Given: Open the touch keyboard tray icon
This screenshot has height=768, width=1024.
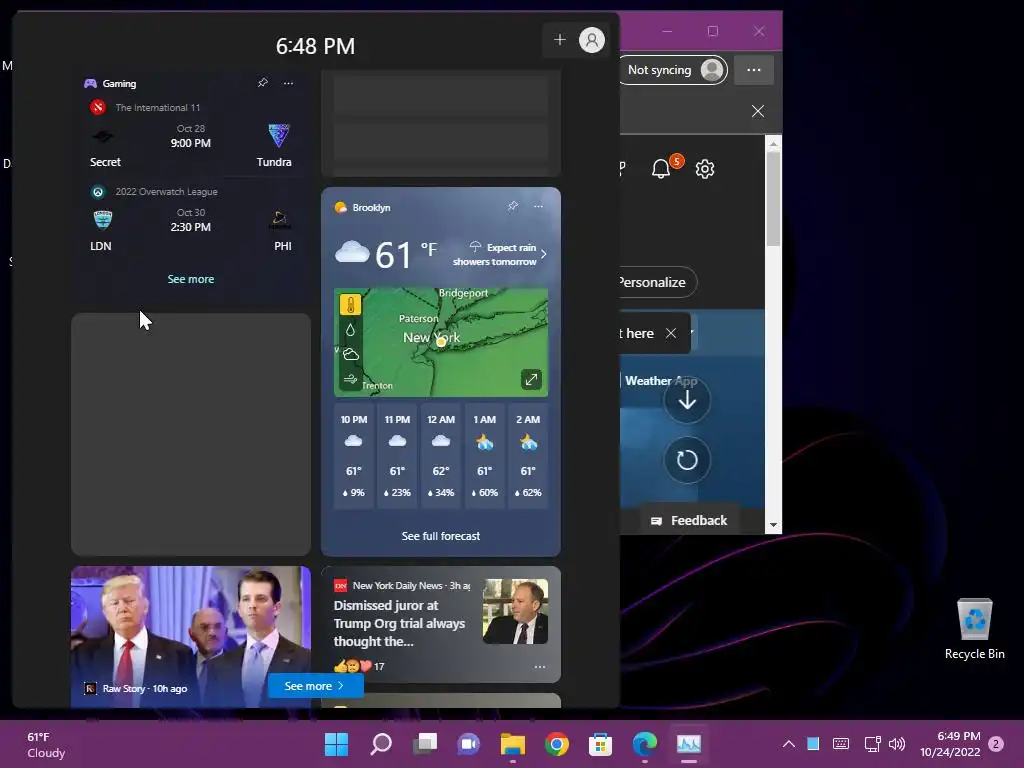Looking at the screenshot, I should [841, 744].
